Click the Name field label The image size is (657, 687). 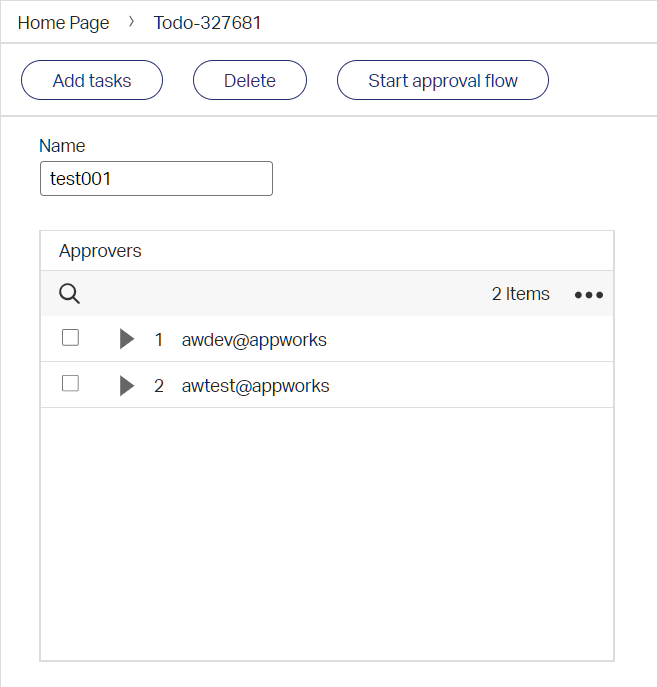(62, 146)
